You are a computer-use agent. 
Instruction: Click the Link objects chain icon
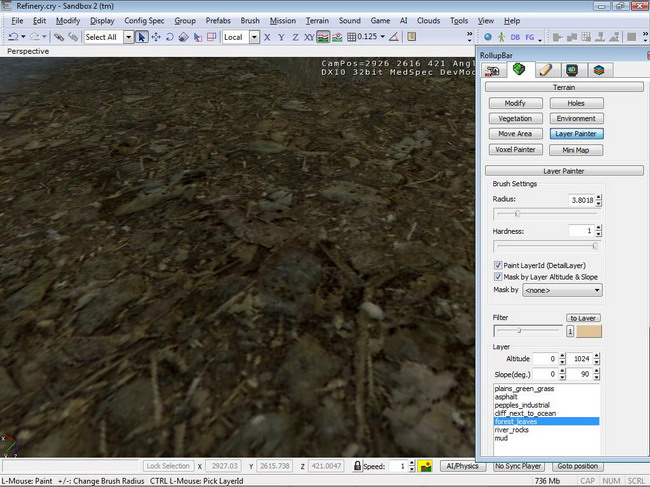point(59,37)
